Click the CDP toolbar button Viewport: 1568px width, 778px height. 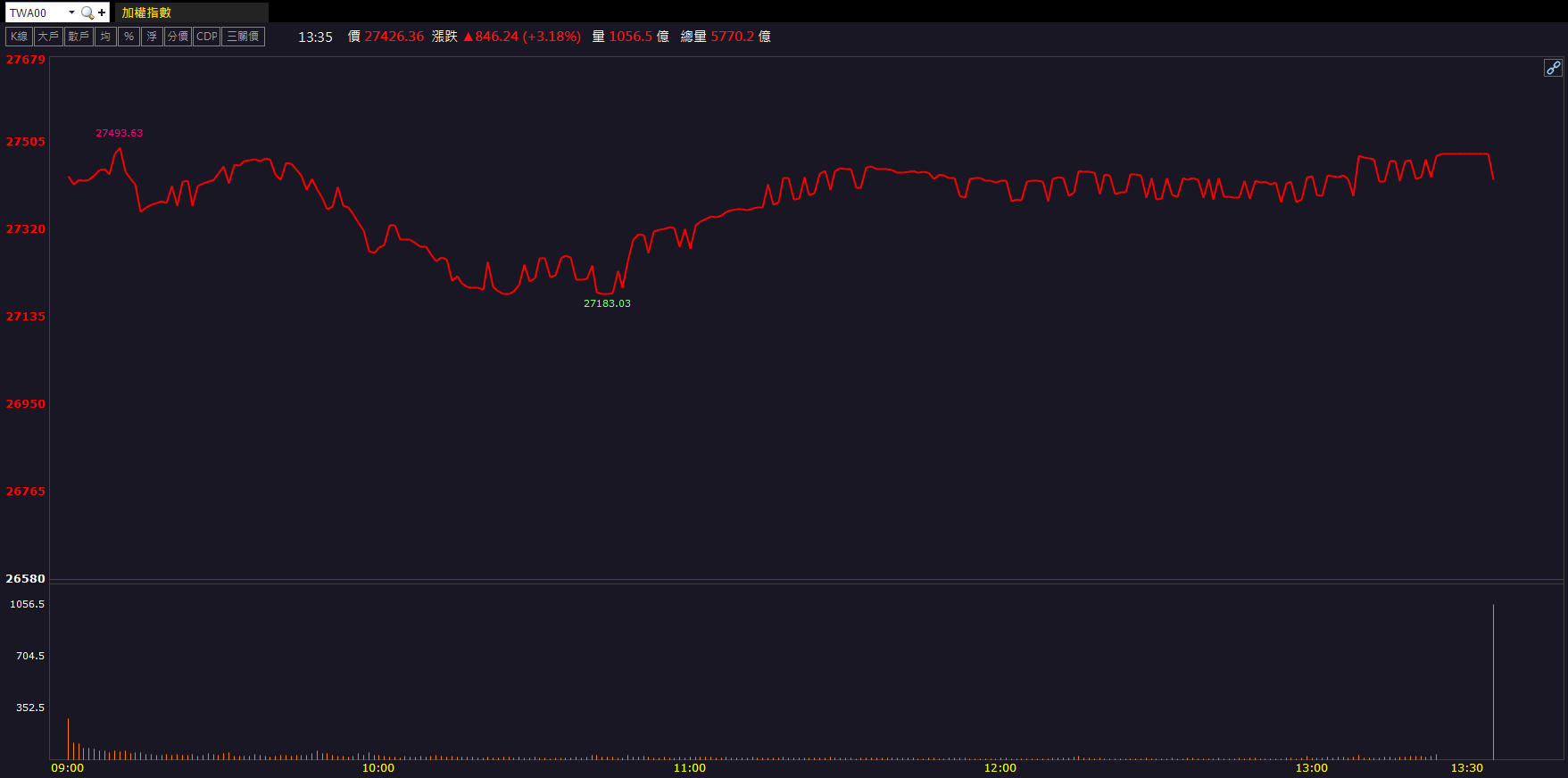pyautogui.click(x=207, y=37)
